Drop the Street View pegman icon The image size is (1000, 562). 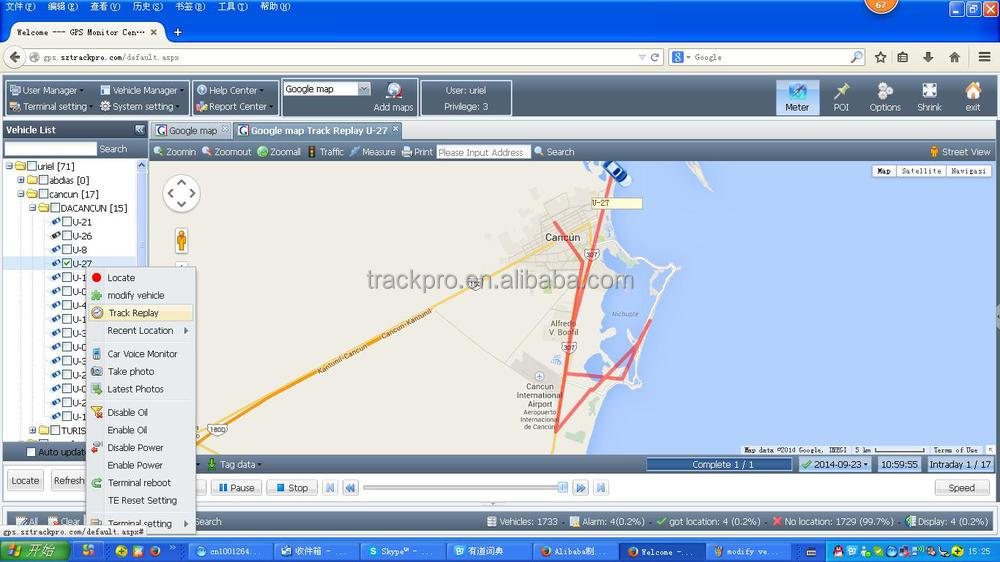(181, 240)
